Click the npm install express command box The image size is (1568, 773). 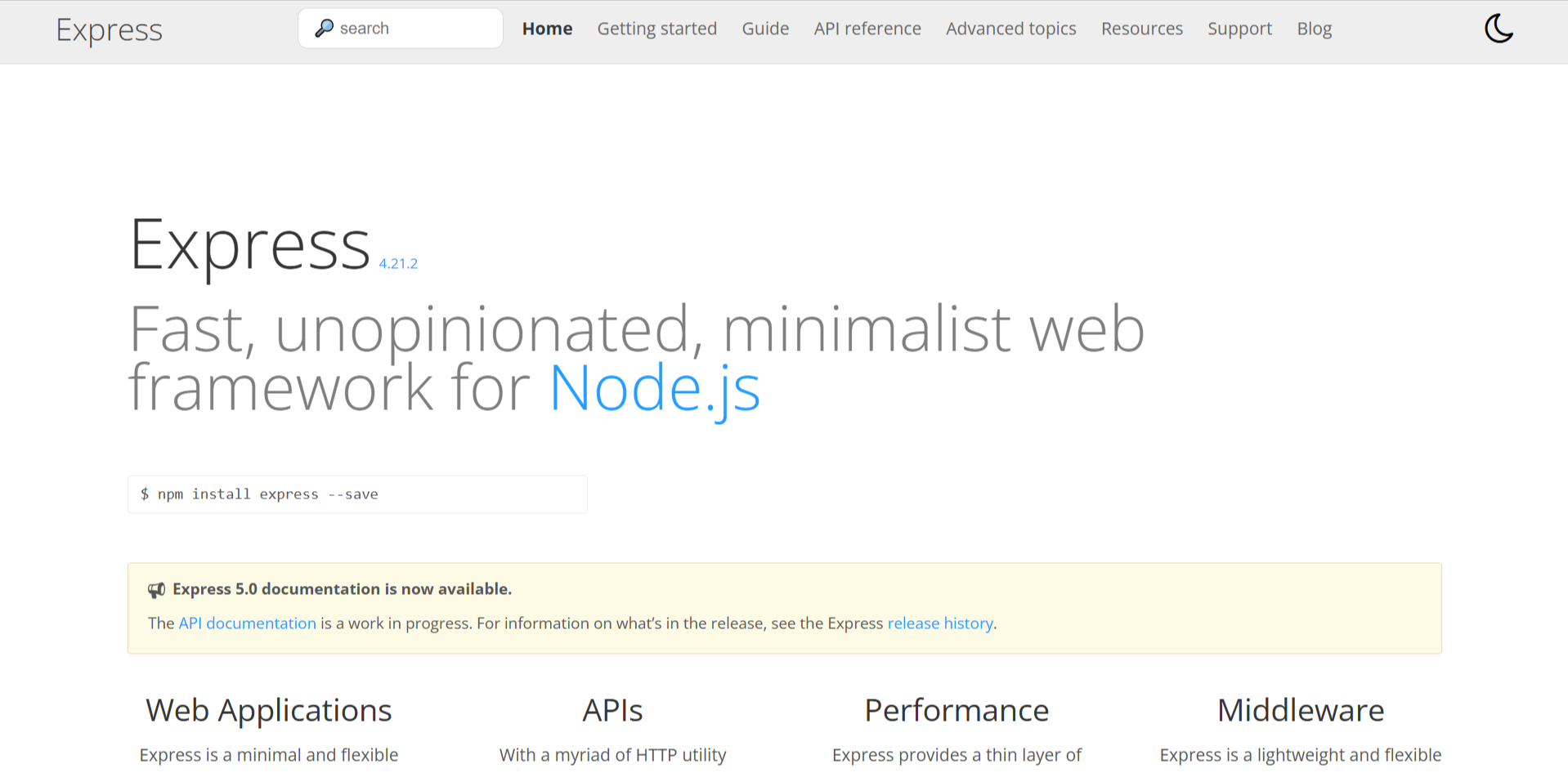coord(357,494)
